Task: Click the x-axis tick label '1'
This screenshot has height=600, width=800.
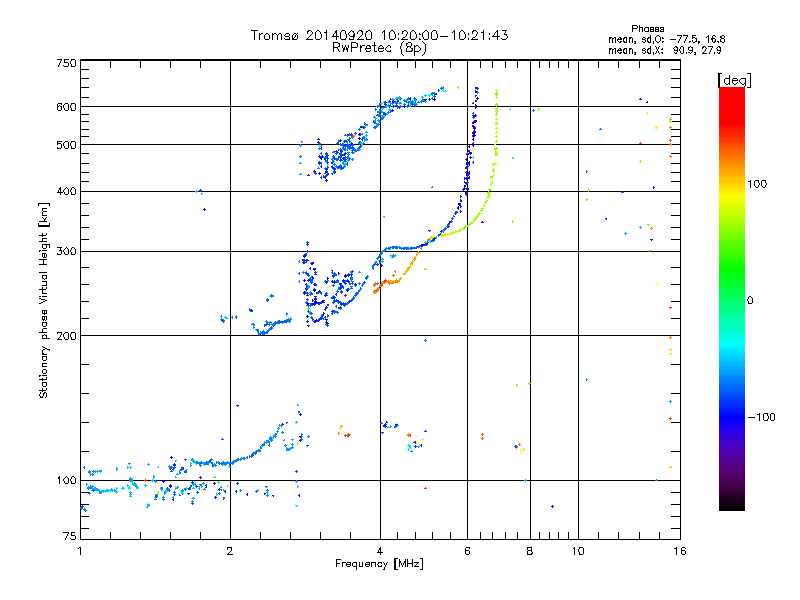Action: 80,551
